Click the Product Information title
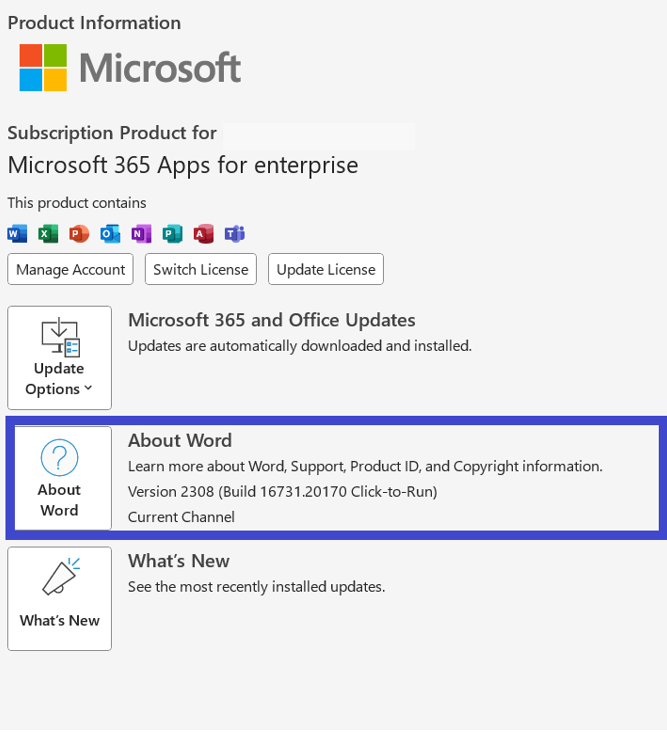The height and width of the screenshot is (732, 667). point(94,23)
